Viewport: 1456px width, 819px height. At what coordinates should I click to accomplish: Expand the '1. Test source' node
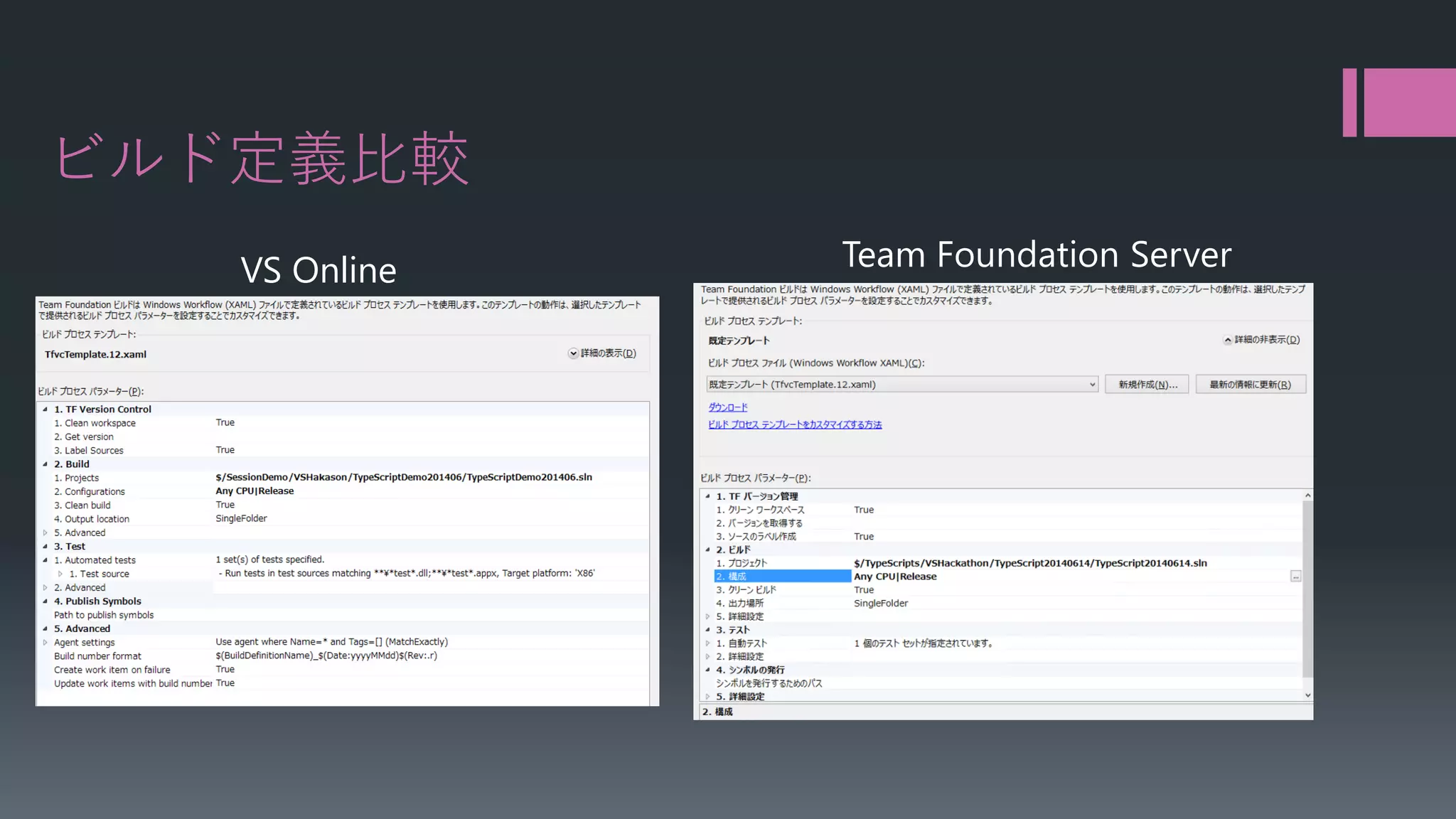[60, 574]
